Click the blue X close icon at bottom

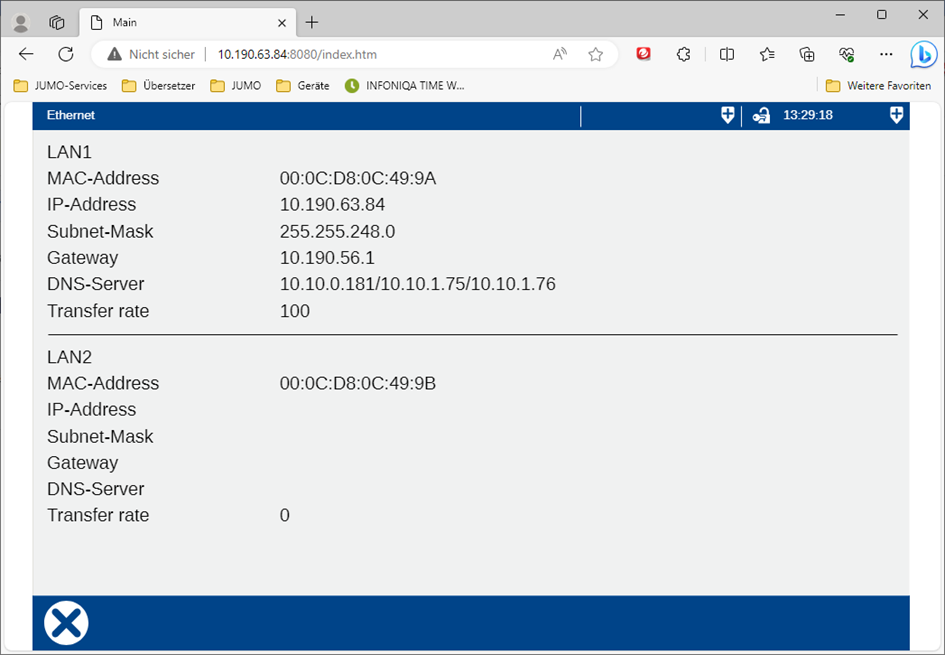pos(66,623)
